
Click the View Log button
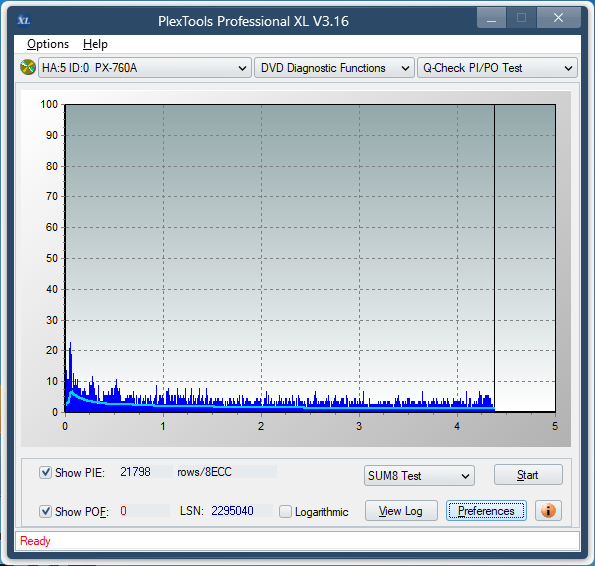[401, 511]
